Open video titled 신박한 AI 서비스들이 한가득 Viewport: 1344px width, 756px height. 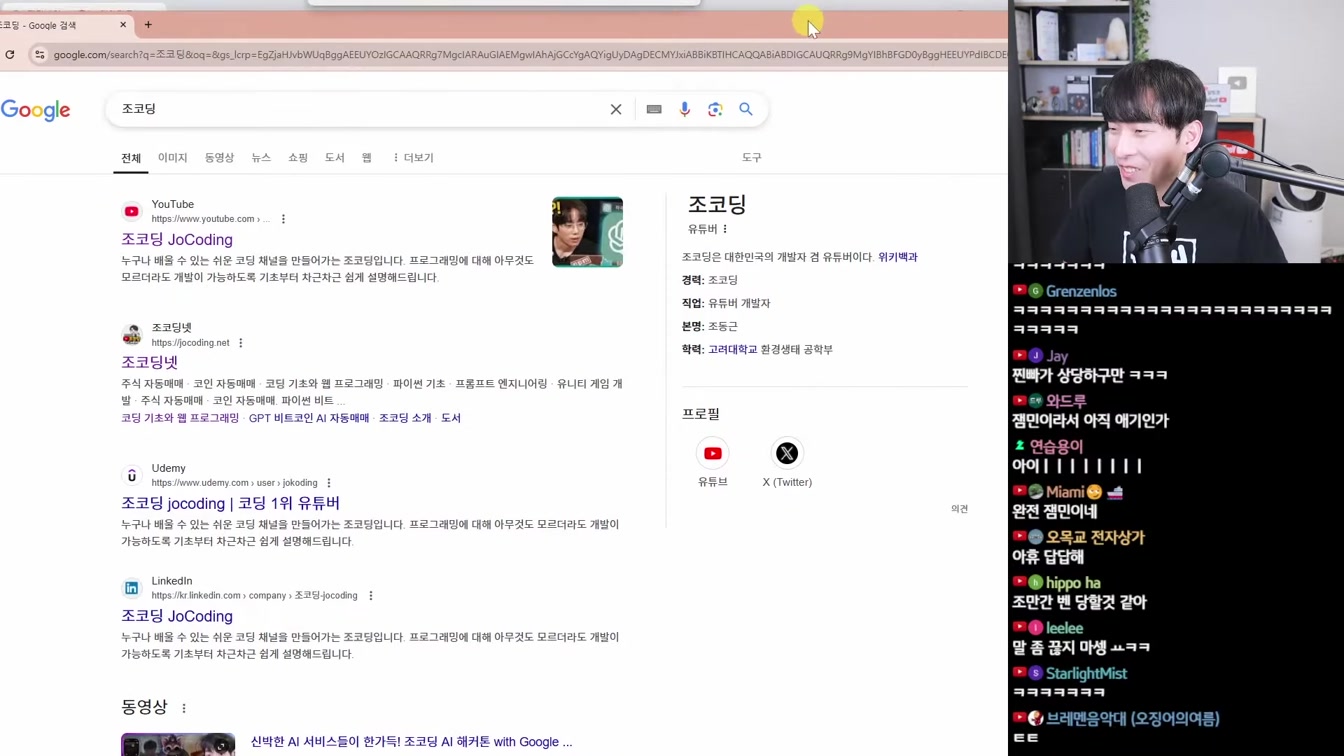pos(411,742)
